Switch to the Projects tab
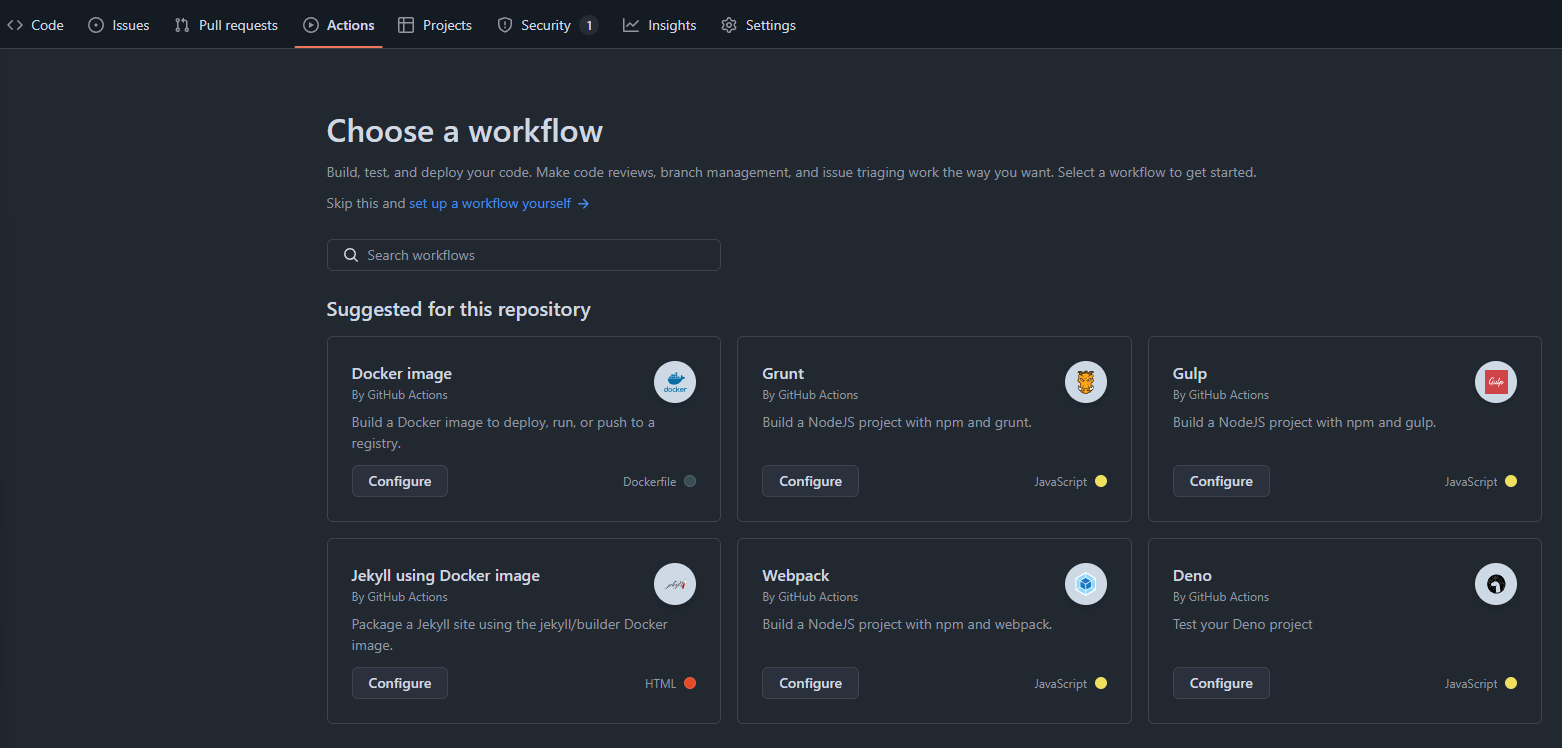Image resolution: width=1562 pixels, height=748 pixels. [x=435, y=25]
